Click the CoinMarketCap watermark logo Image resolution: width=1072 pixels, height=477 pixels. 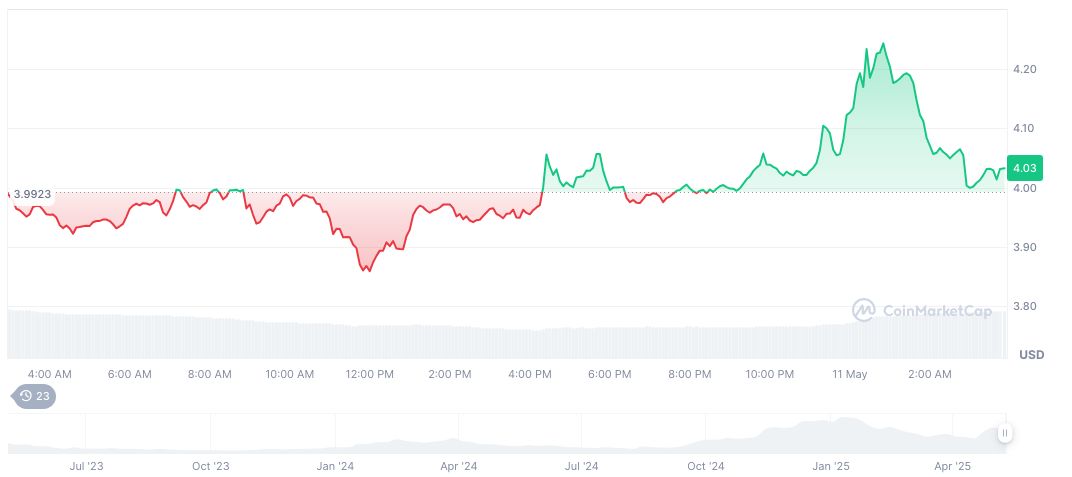coord(922,311)
